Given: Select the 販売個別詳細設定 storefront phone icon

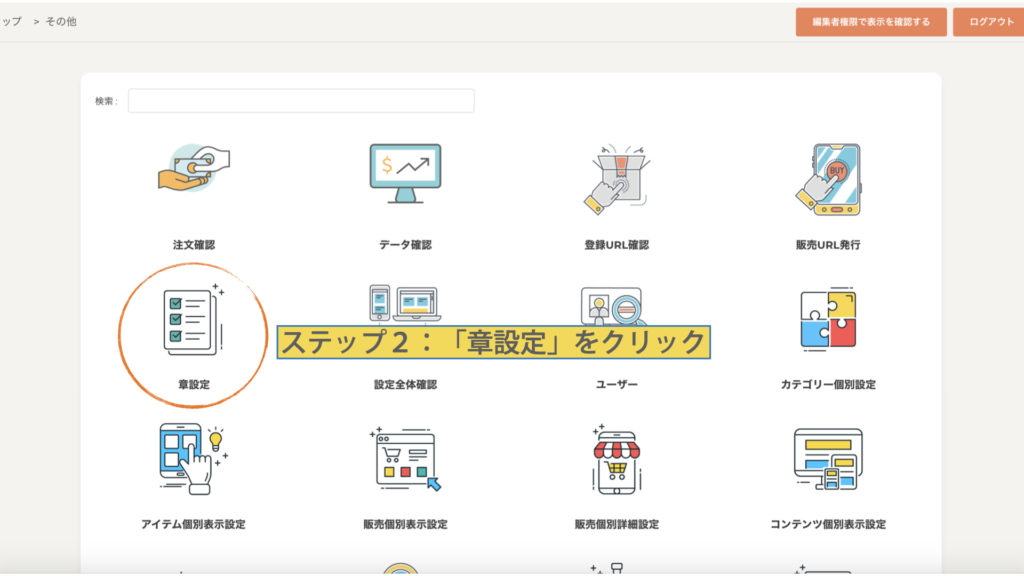Looking at the screenshot, I should [616, 460].
